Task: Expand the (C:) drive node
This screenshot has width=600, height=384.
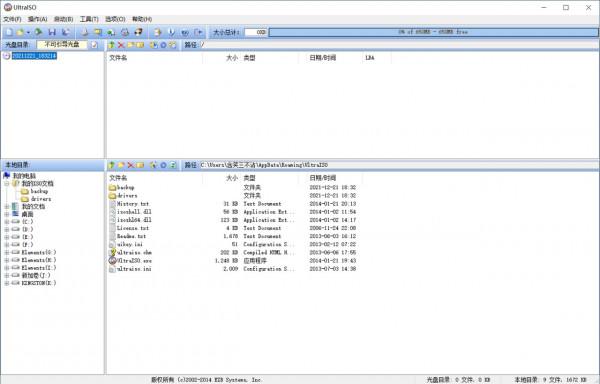Action: 7,222
